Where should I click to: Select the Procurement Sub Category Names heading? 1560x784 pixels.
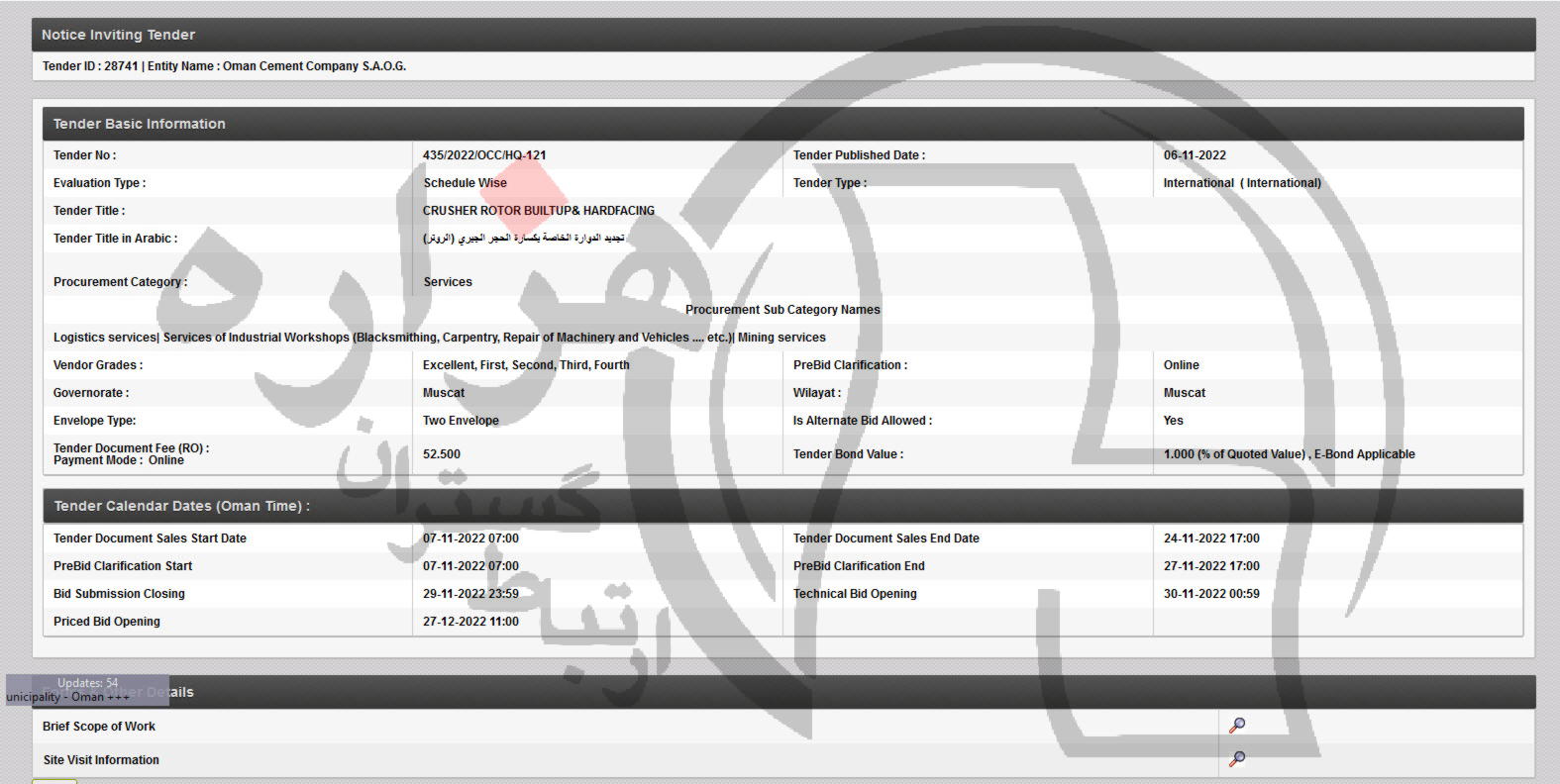point(782,310)
